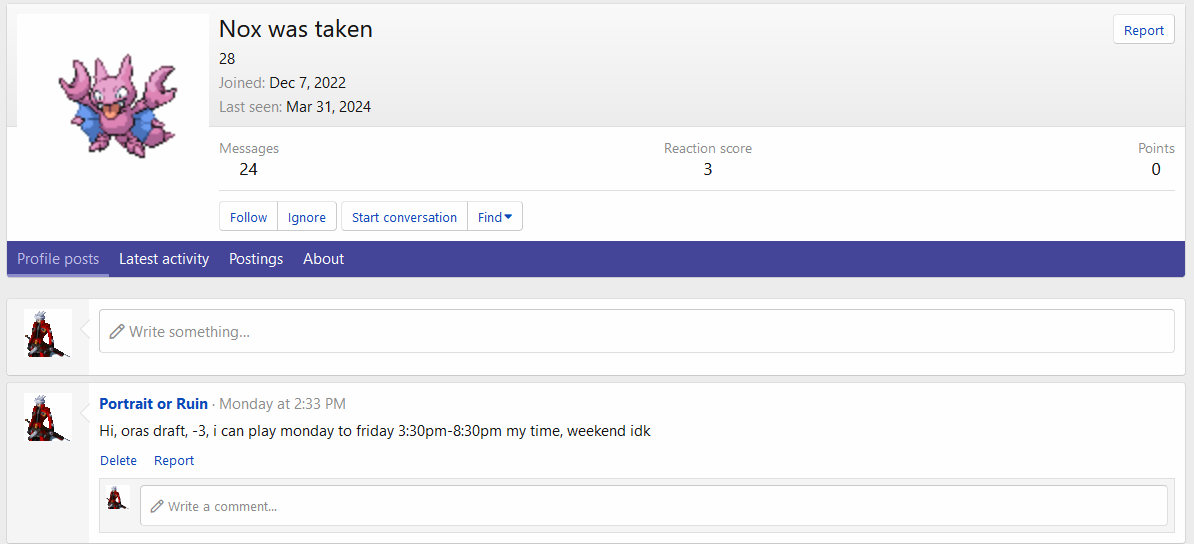This screenshot has width=1194, height=544.
Task: Click the pencil icon in Write something box
Action: (117, 331)
